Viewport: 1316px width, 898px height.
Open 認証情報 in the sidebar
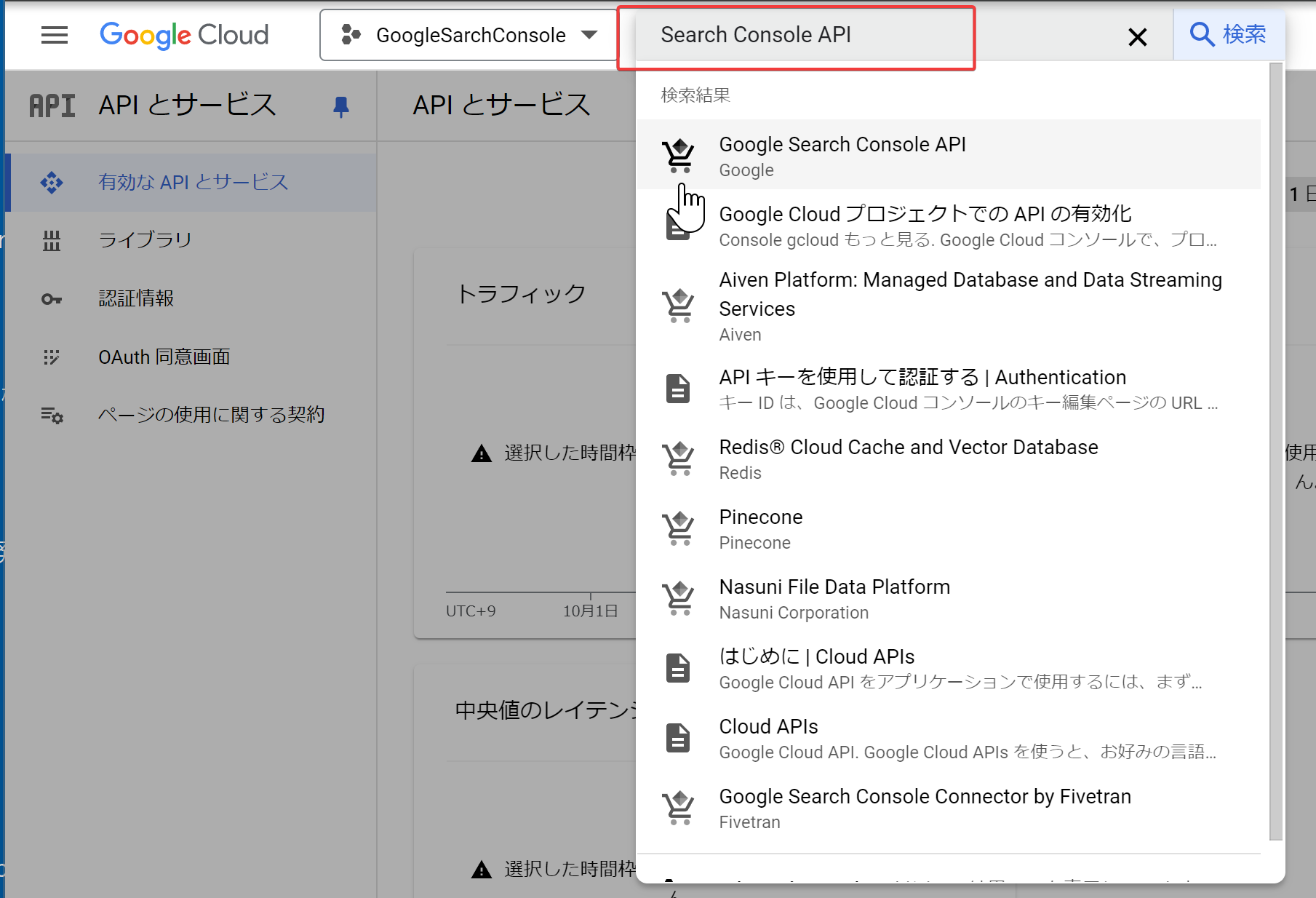tap(191, 298)
